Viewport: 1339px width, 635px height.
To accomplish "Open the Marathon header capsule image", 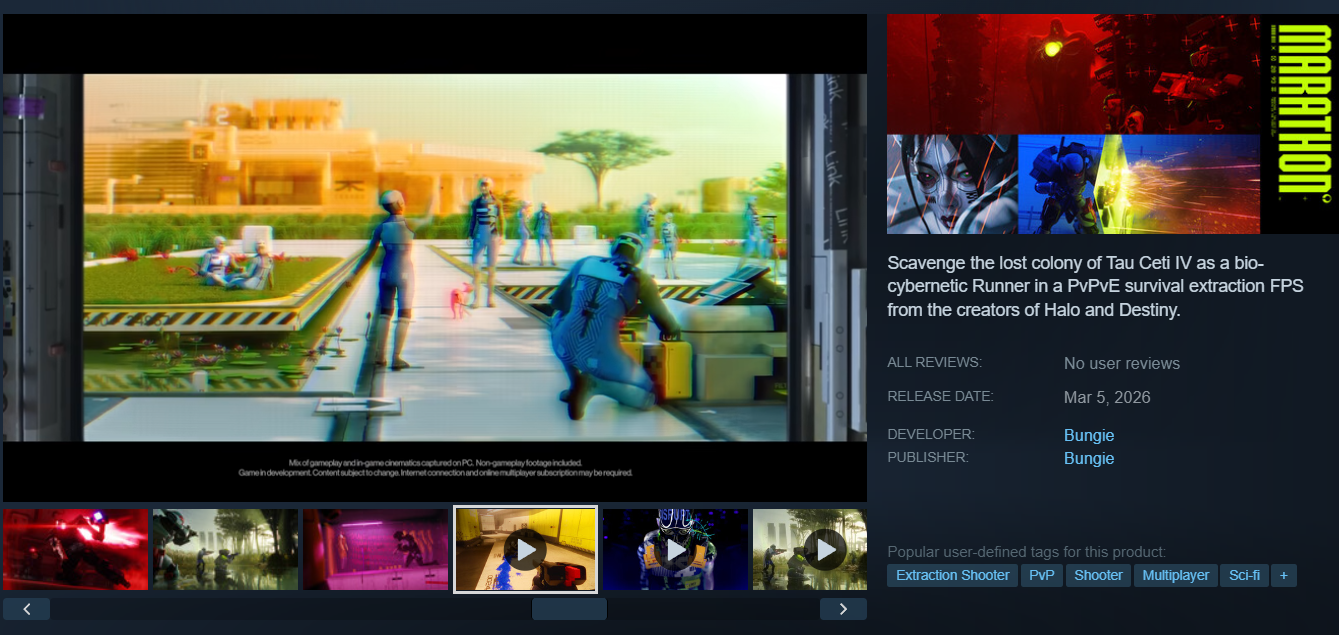I will (1113, 124).
